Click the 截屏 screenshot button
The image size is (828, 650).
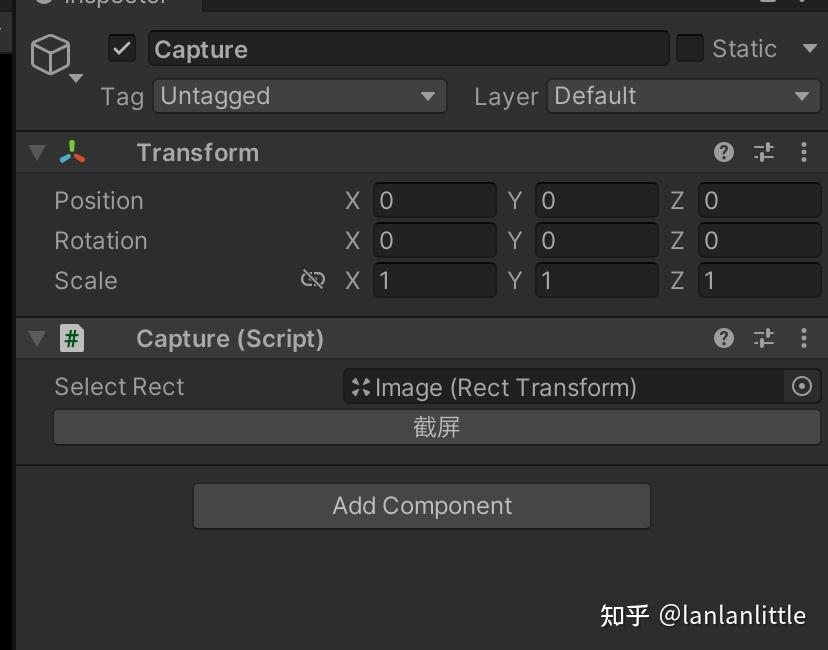[x=437, y=427]
